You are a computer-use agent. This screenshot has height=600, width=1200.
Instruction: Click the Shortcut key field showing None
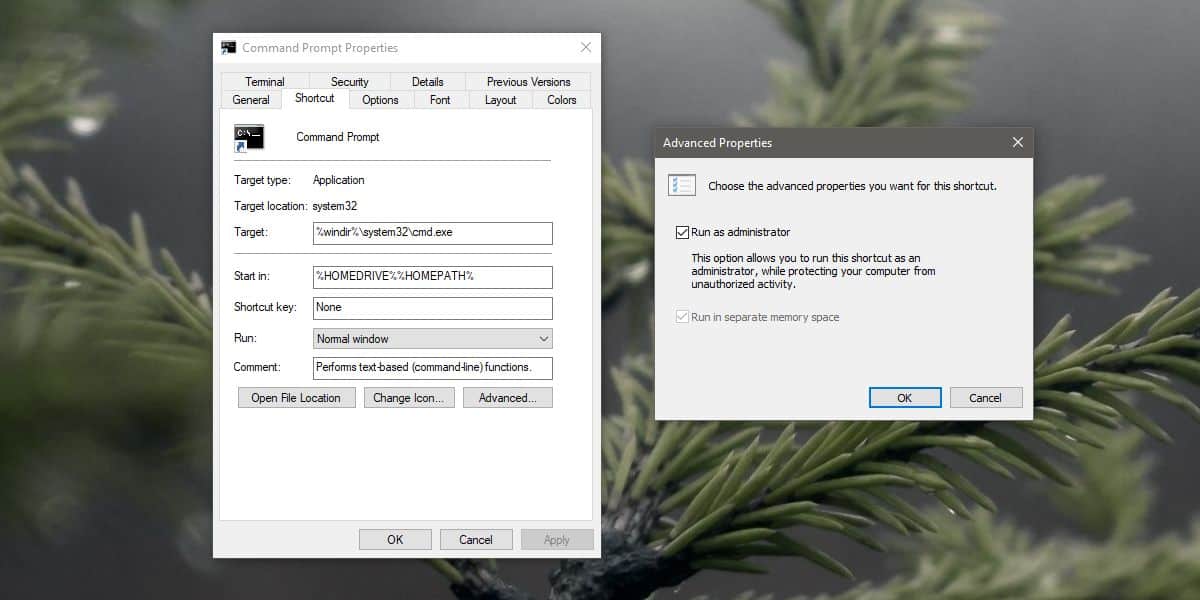433,308
